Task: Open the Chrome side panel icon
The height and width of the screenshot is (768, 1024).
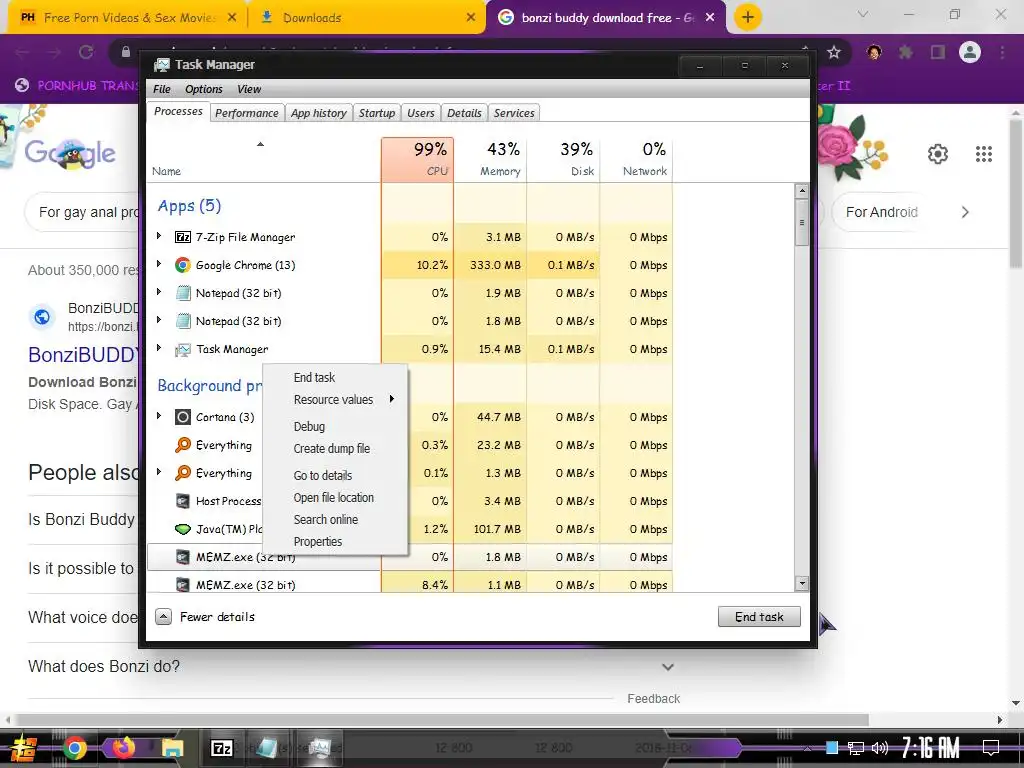Action: pyautogui.click(x=938, y=52)
